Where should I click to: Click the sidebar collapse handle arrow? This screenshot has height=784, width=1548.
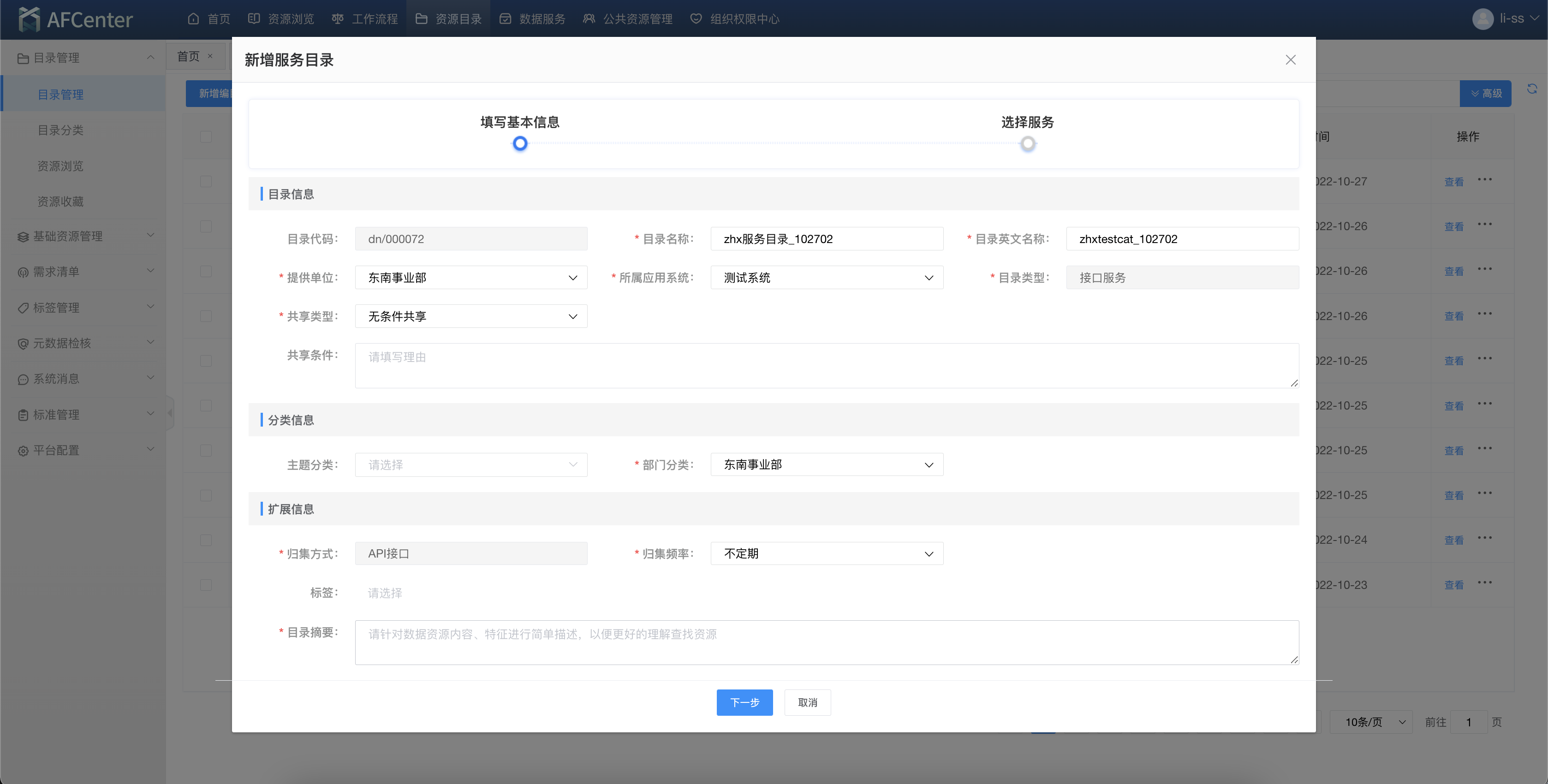[170, 413]
